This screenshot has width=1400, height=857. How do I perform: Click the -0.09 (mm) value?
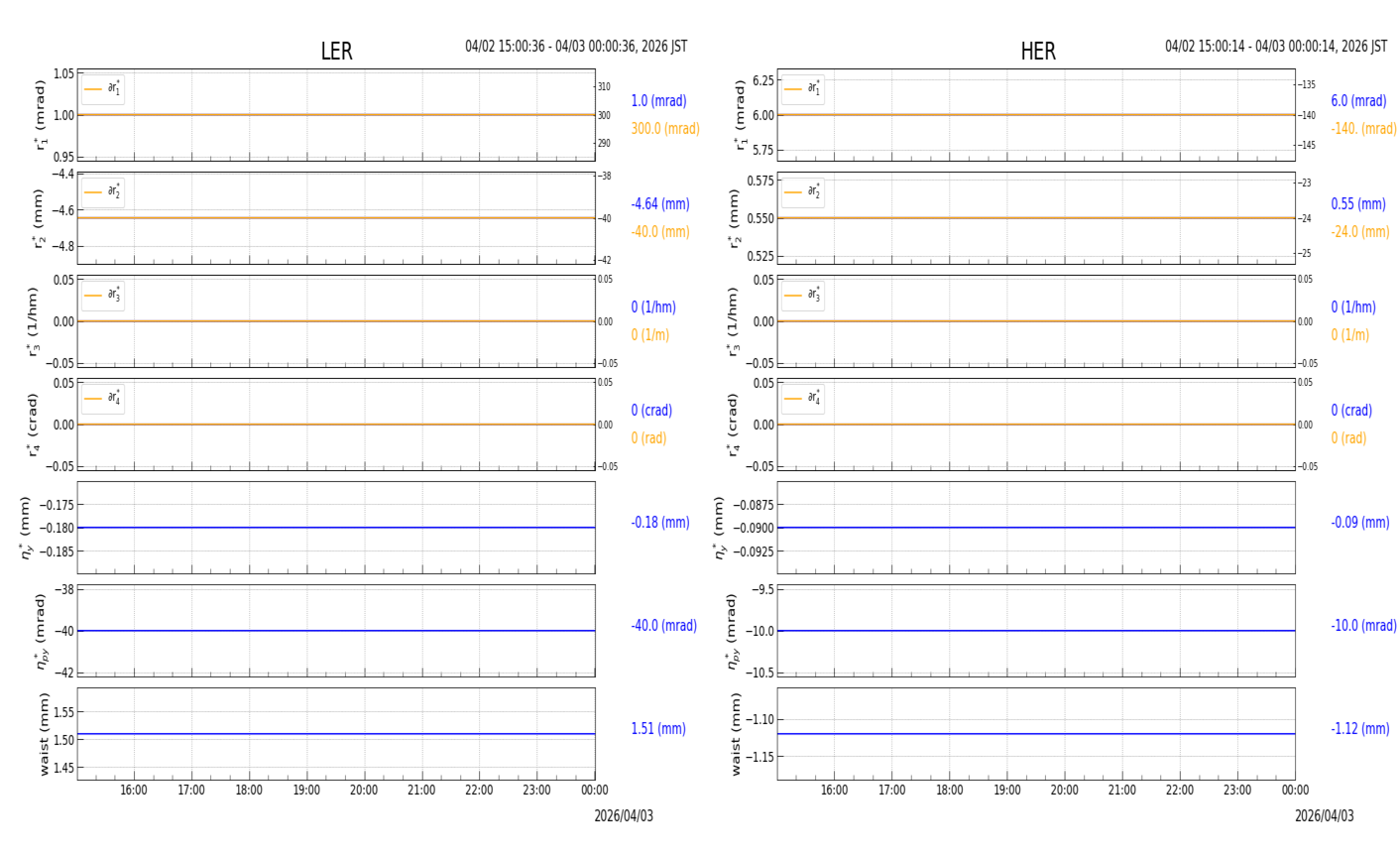pyautogui.click(x=1360, y=523)
